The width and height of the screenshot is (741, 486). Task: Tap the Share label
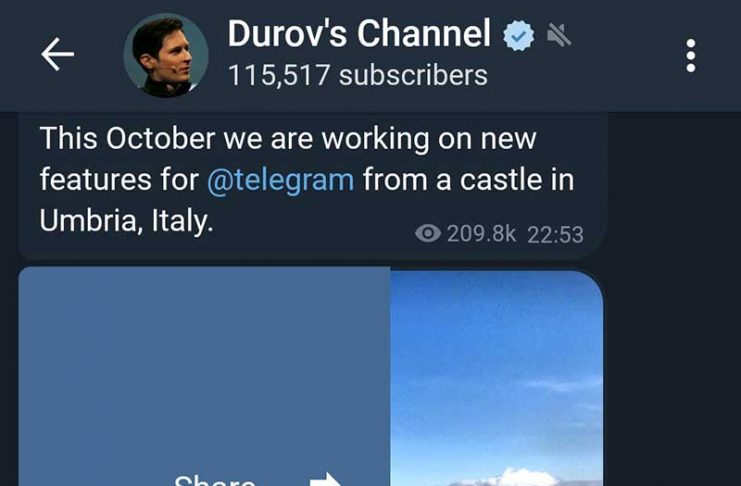coord(215,480)
